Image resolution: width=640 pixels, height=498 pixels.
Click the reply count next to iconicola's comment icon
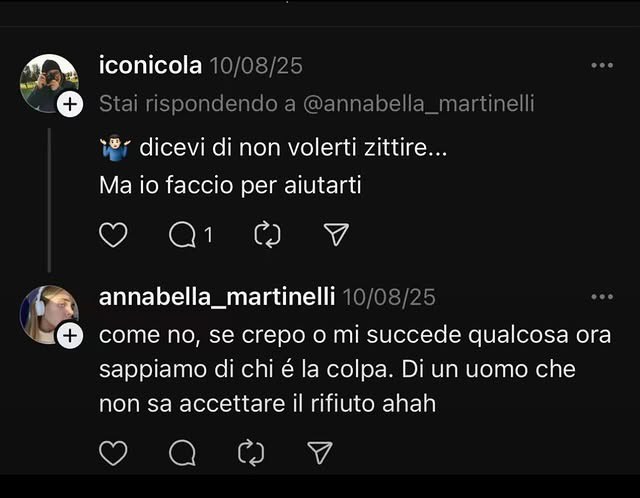coord(208,236)
